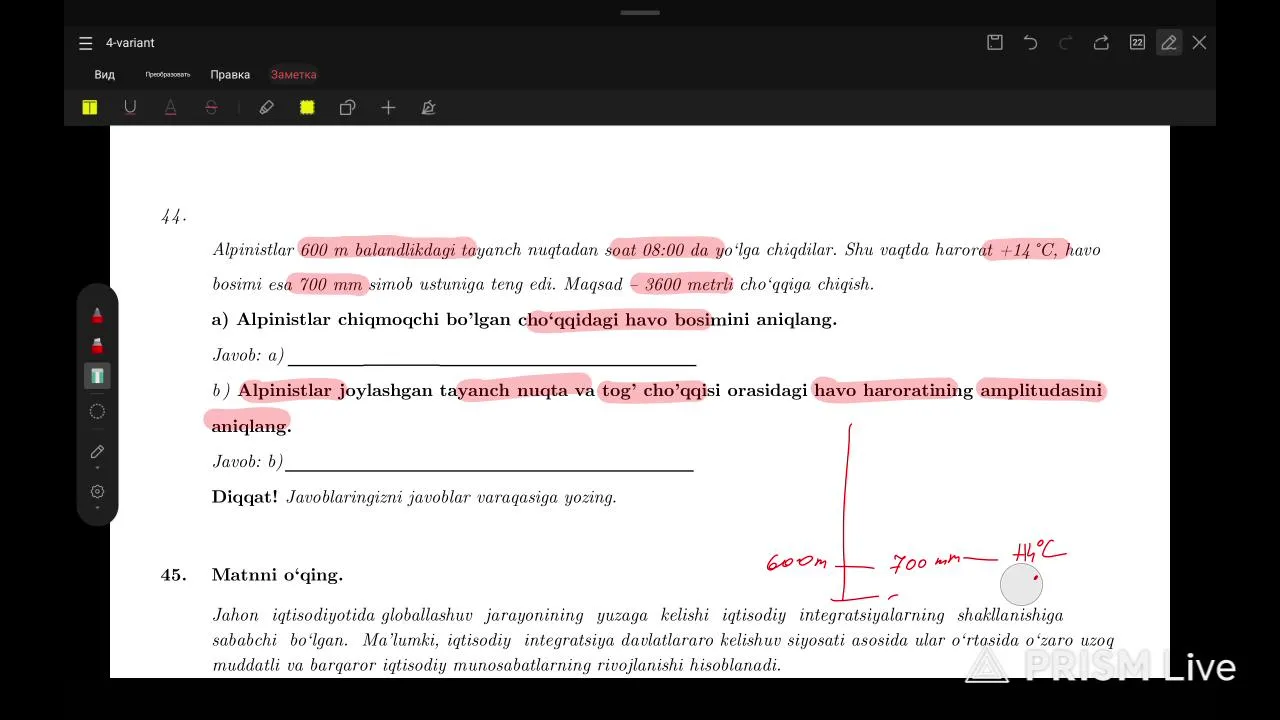Toggle the annotation pen mode icon
The height and width of the screenshot is (720, 1280).
tap(1168, 42)
